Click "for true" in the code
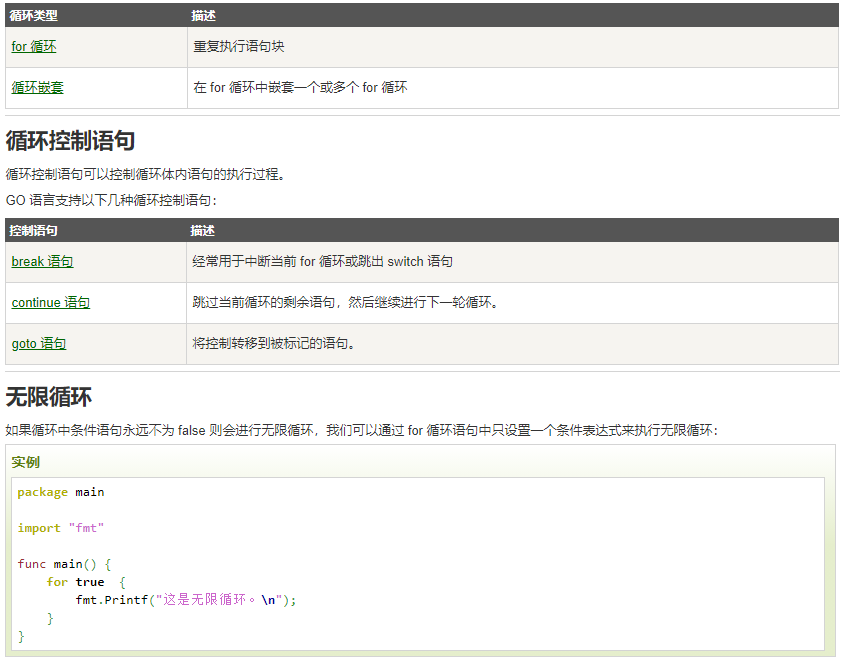 click(x=73, y=581)
